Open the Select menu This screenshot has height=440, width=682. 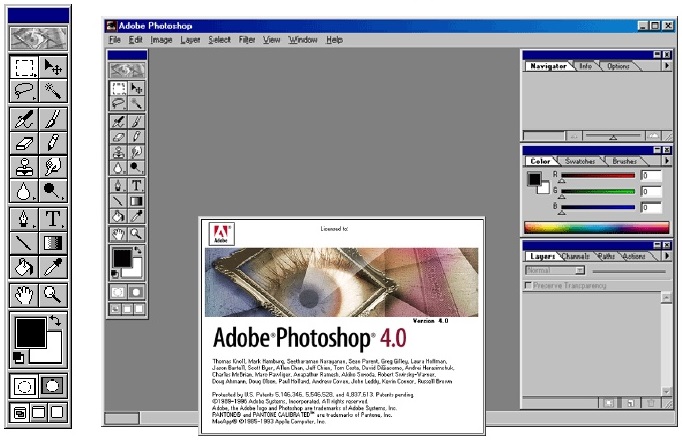[219, 40]
